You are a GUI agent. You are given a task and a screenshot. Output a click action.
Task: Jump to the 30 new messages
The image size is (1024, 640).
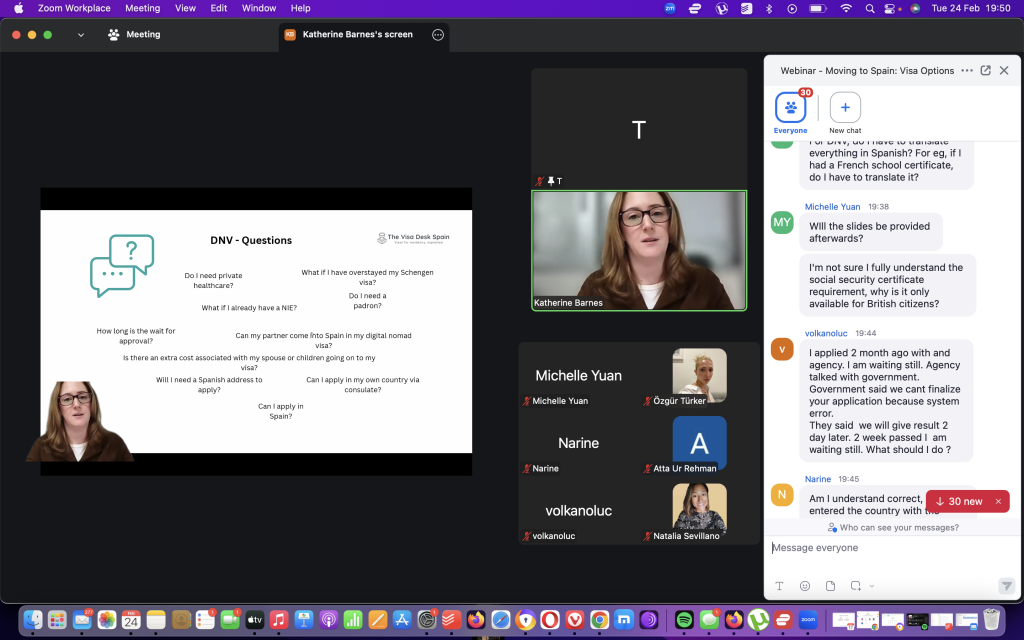(959, 502)
